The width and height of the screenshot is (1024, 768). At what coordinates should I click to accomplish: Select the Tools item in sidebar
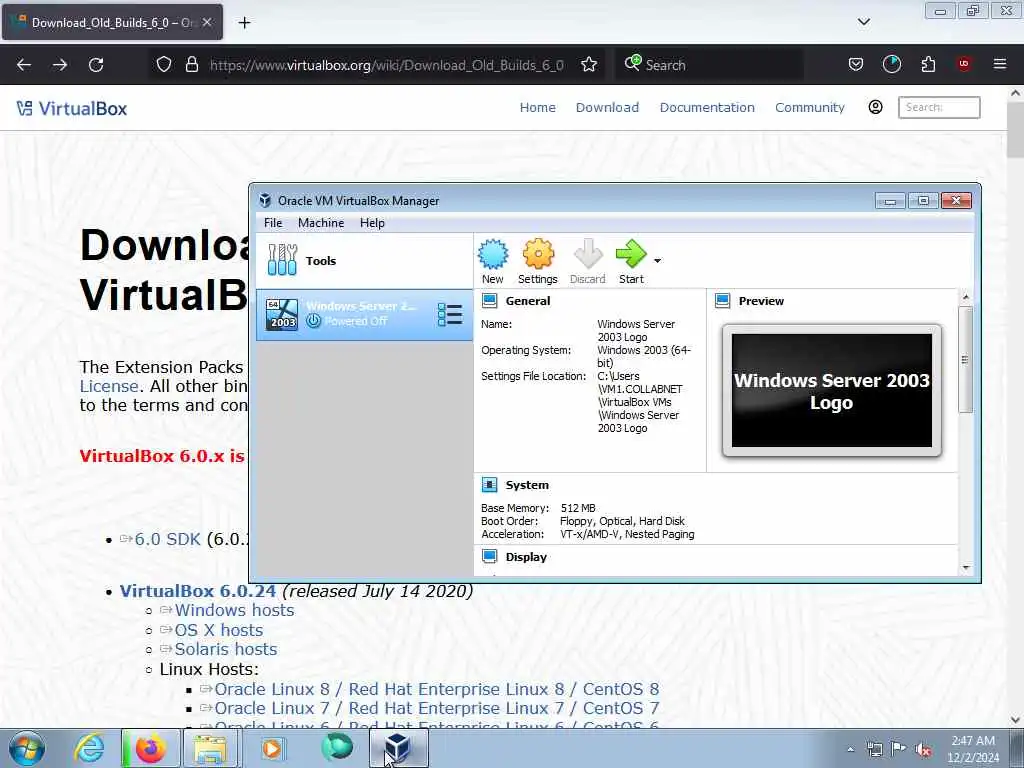tap(364, 261)
